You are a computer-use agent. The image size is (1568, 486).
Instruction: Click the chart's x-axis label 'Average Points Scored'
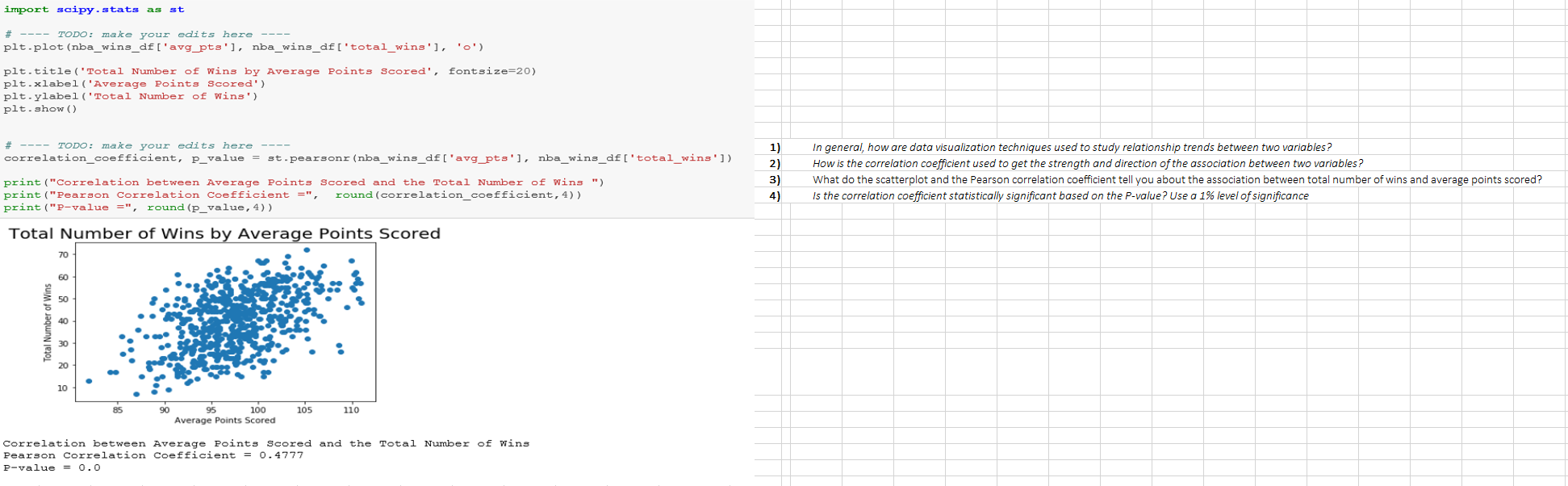[225, 421]
